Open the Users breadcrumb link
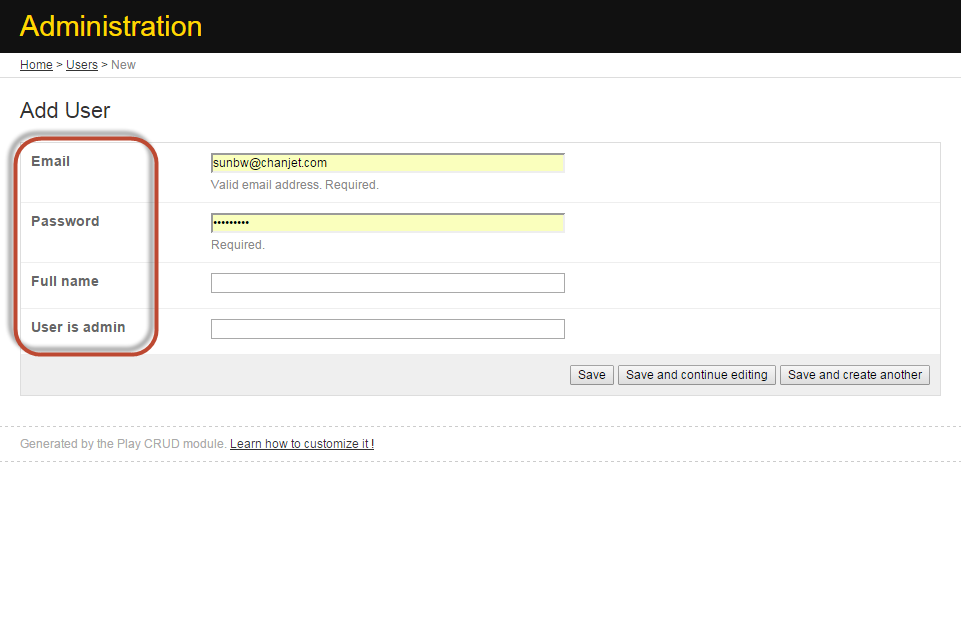Screen dimensions: 961x635 pos(82,65)
